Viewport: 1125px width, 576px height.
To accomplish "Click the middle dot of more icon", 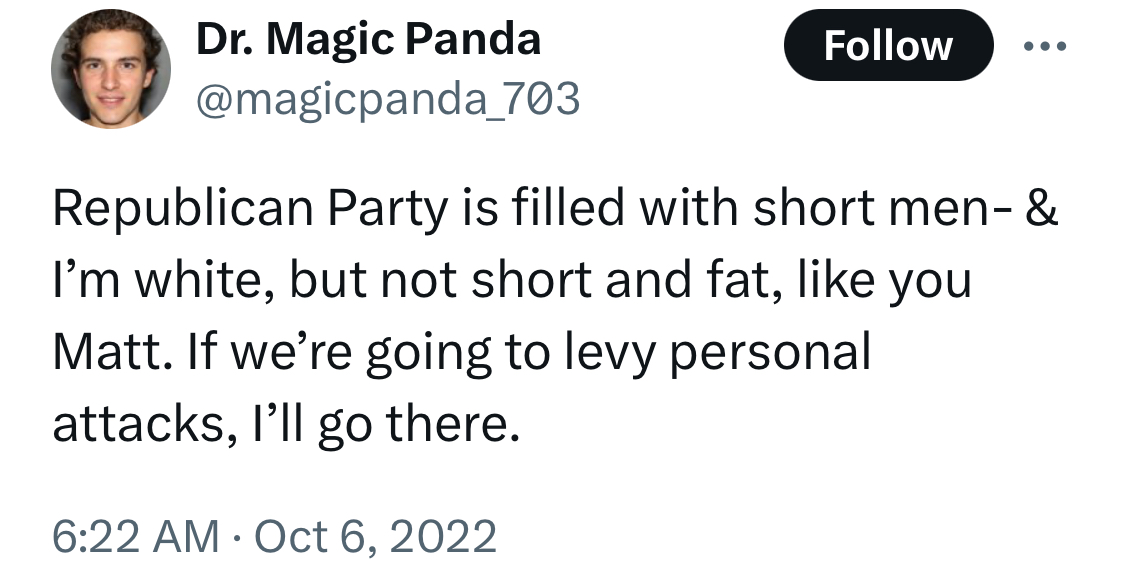I will pos(1045,46).
